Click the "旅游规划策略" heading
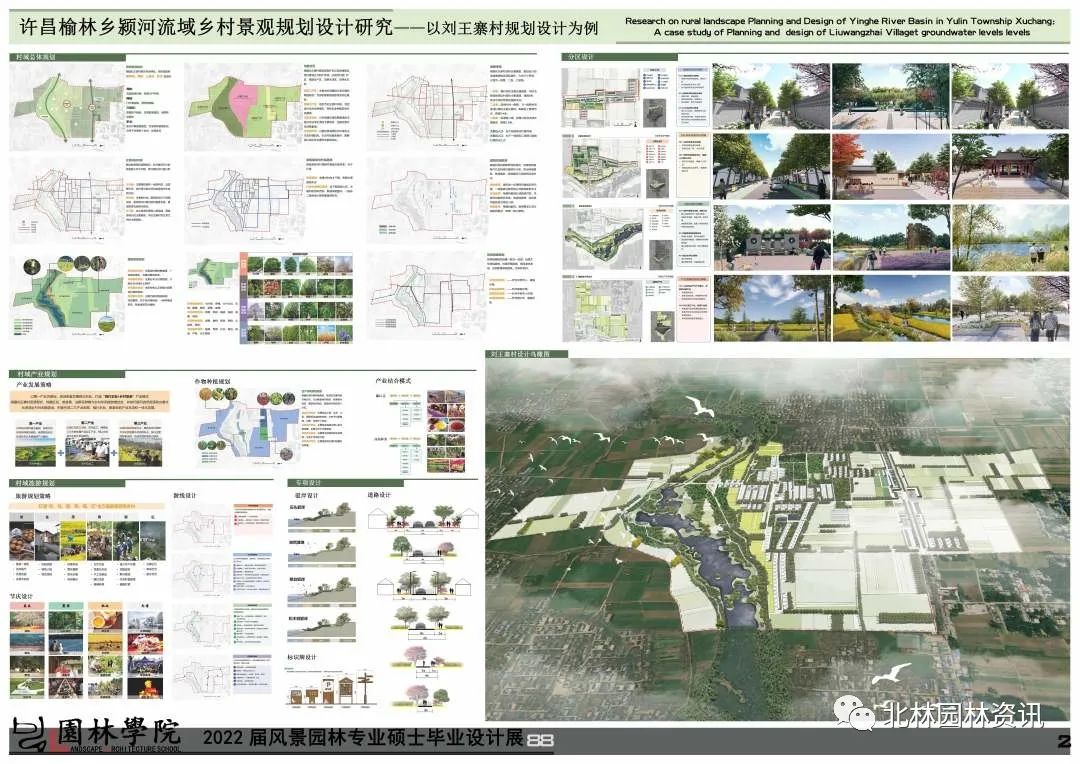This screenshot has height=764, width=1080. [32, 495]
